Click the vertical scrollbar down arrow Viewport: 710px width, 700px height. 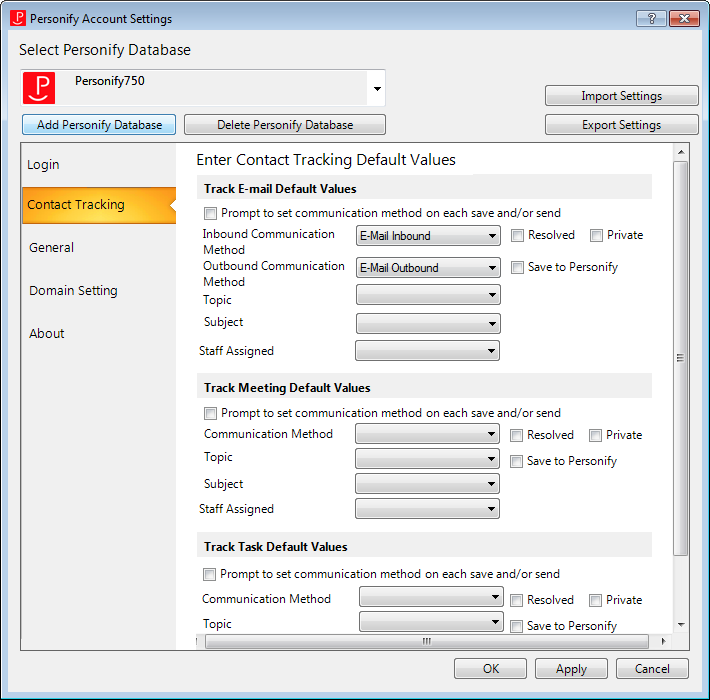click(681, 625)
